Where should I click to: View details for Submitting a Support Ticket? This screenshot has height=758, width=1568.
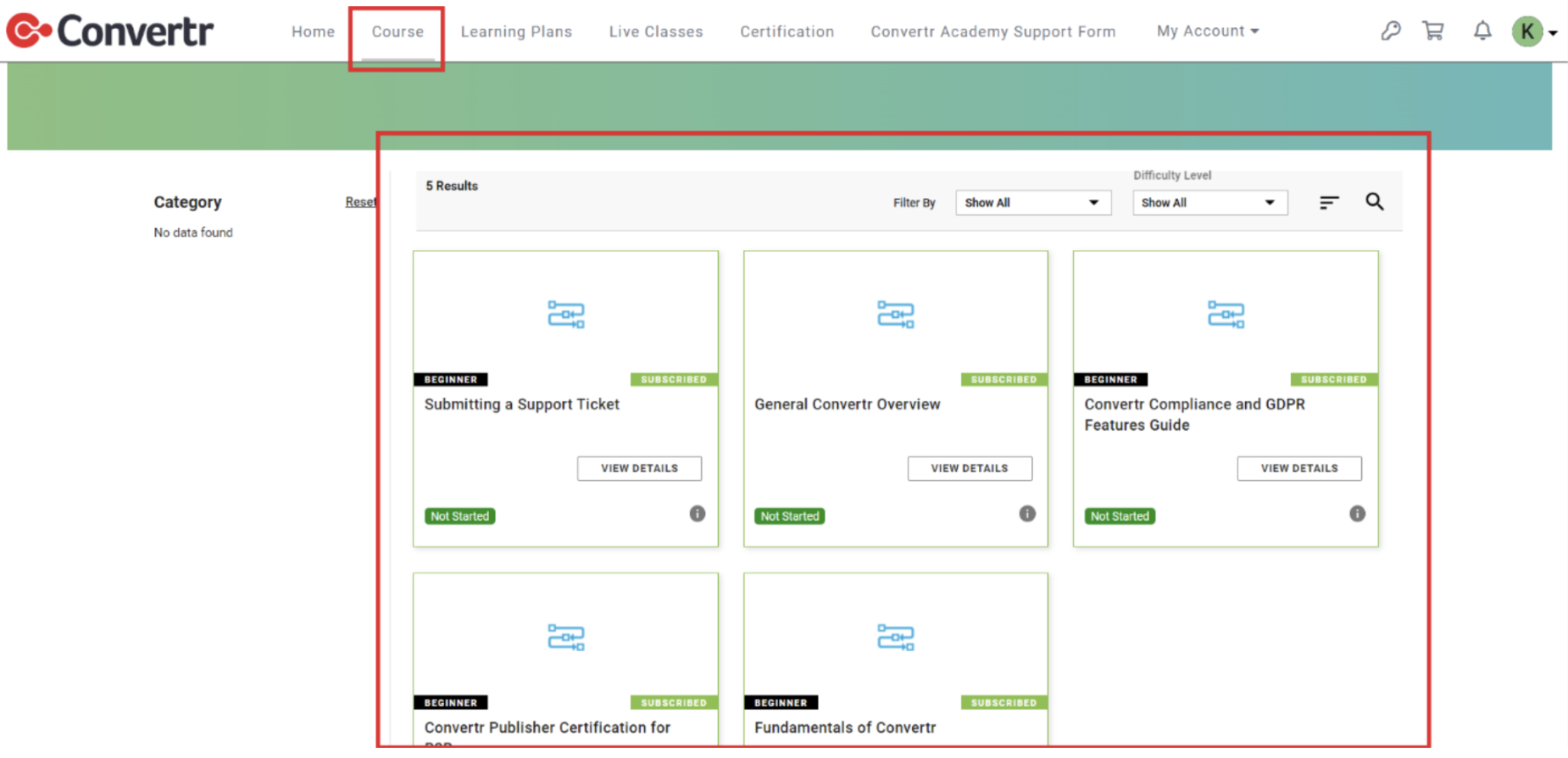(640, 468)
